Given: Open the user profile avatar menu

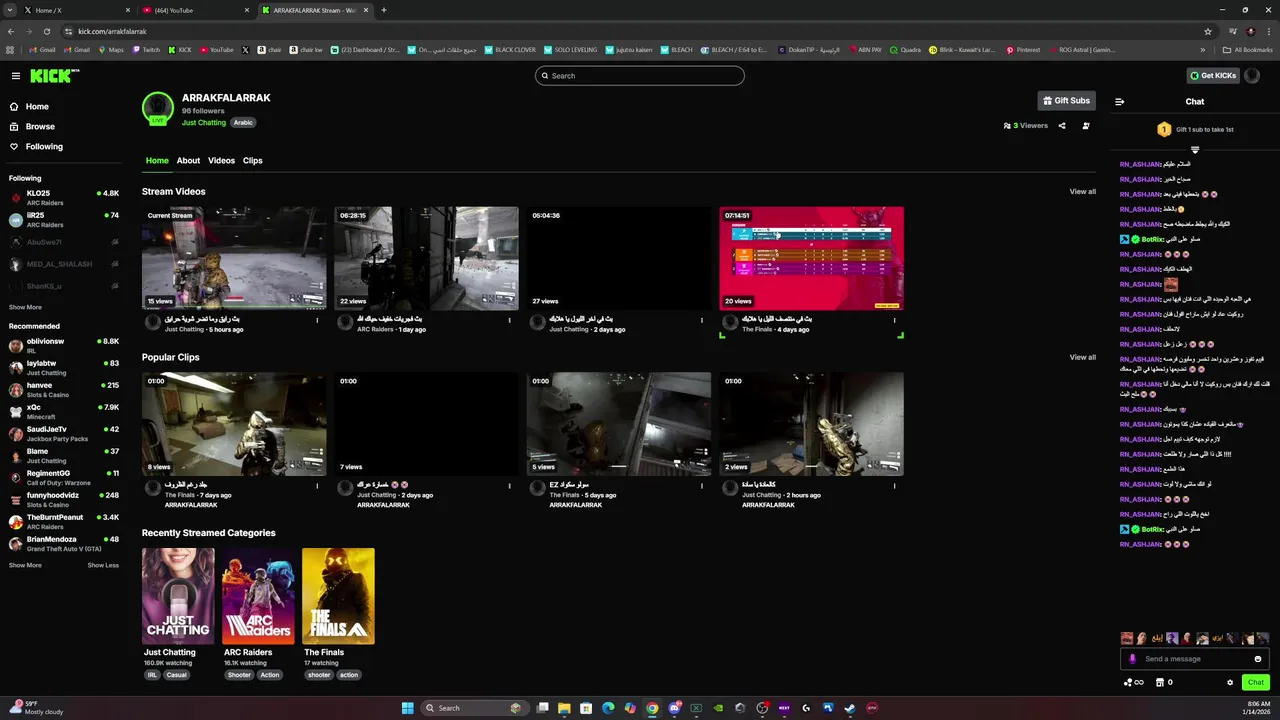Looking at the screenshot, I should click(1253, 76).
